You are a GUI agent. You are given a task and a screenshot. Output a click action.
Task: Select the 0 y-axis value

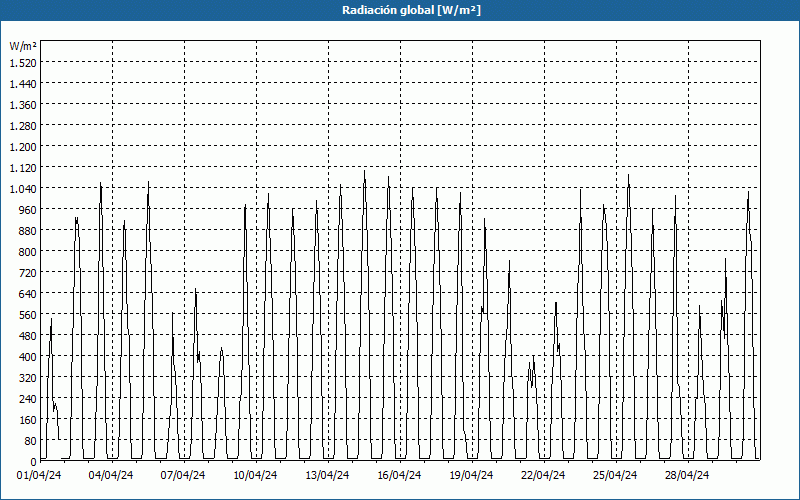[x=34, y=462]
